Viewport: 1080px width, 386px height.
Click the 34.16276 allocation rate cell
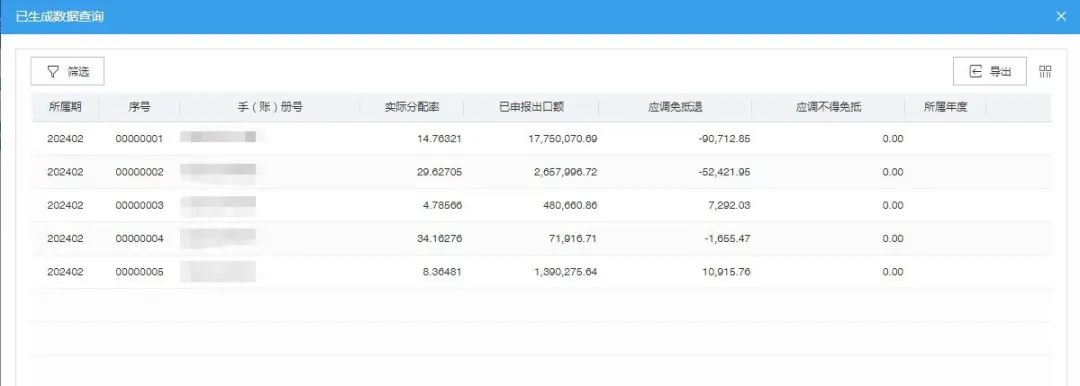click(439, 238)
